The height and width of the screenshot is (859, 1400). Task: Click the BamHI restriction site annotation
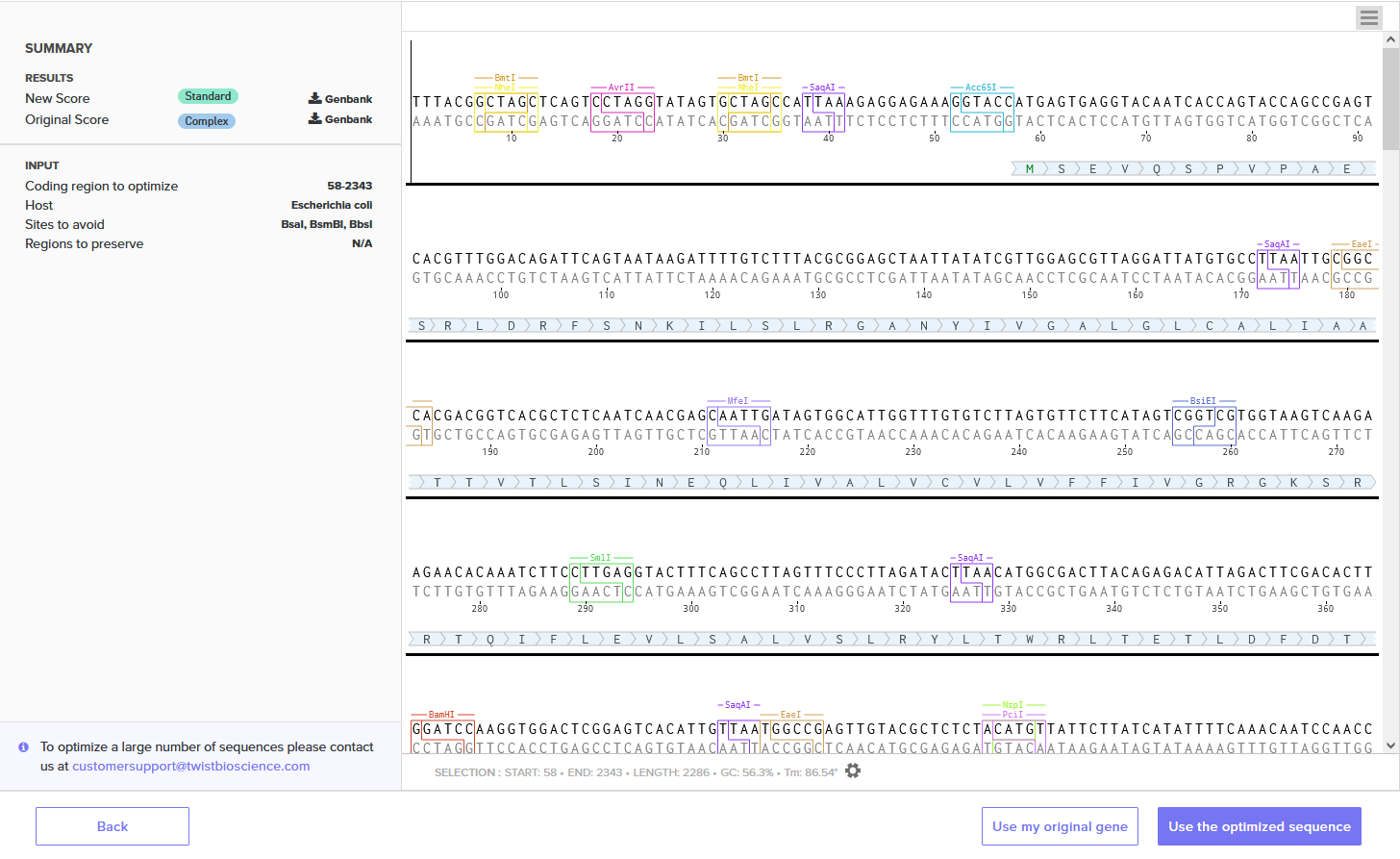tap(441, 715)
